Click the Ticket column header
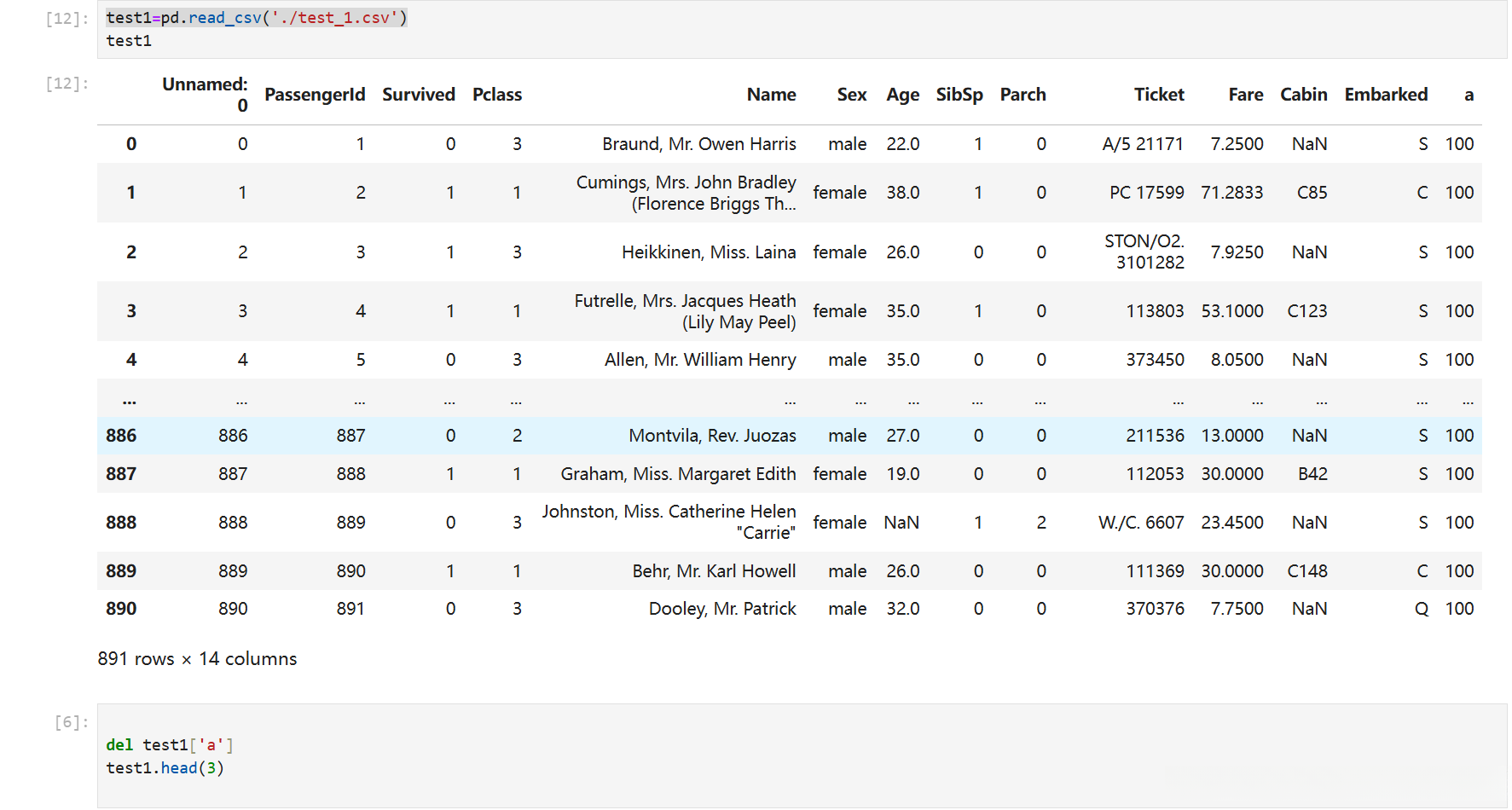This screenshot has width=1512, height=810. [x=1159, y=95]
